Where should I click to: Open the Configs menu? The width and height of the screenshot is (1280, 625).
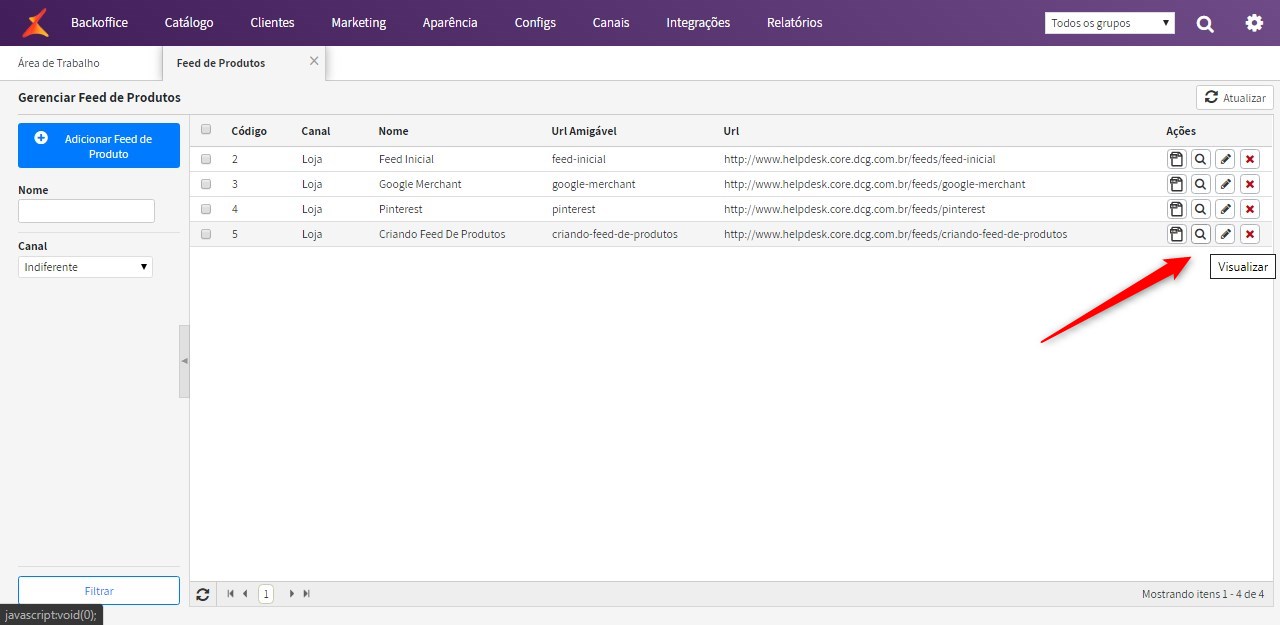coord(535,23)
